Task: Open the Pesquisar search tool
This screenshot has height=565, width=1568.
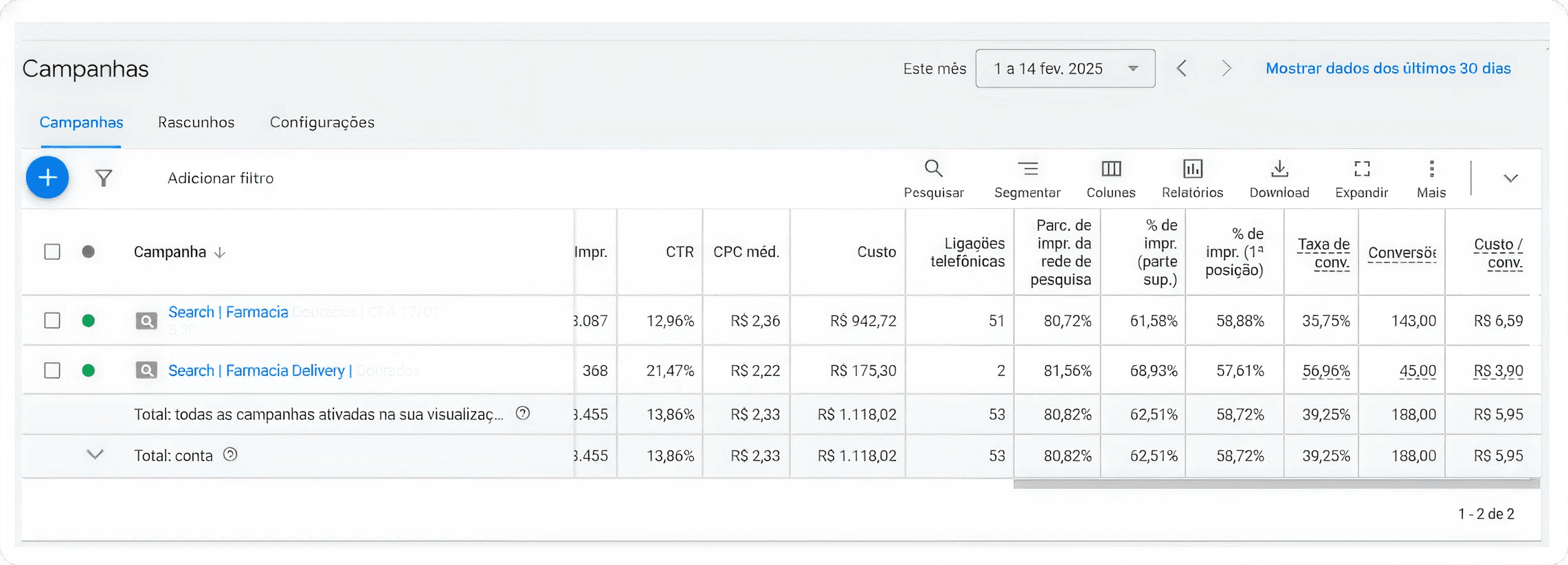Action: coord(933,178)
